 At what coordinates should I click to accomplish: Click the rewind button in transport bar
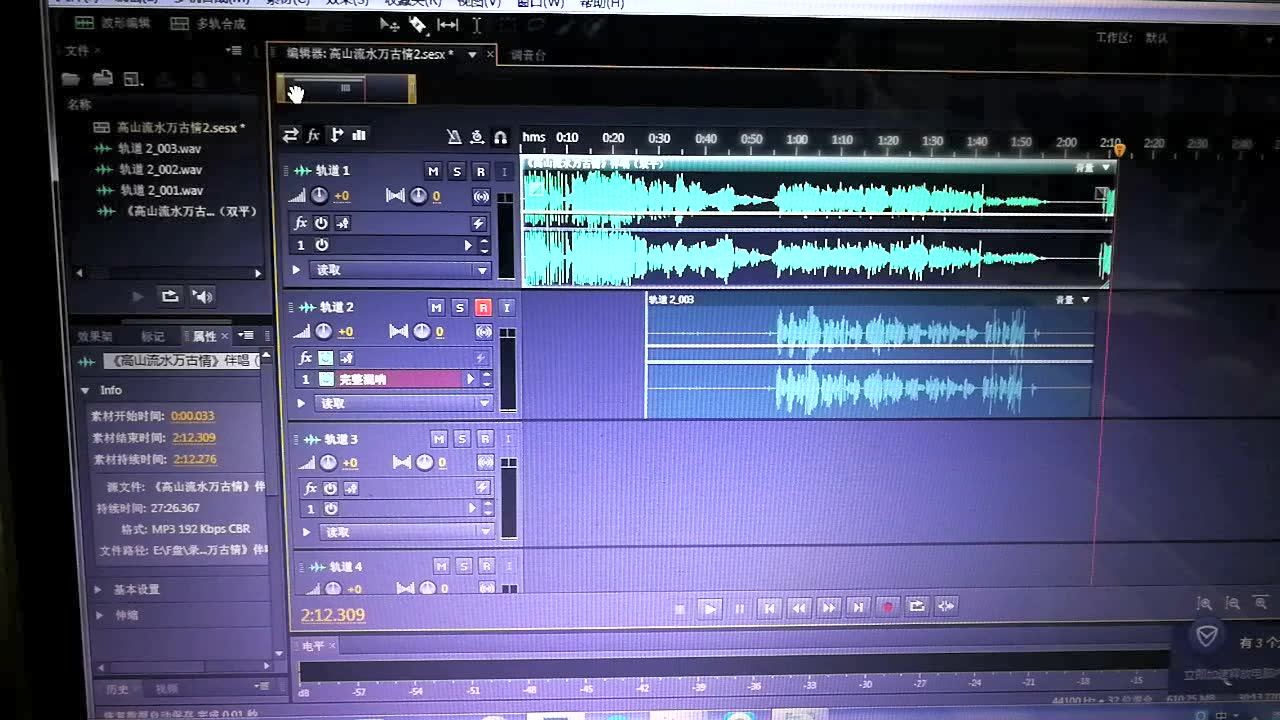click(x=798, y=607)
